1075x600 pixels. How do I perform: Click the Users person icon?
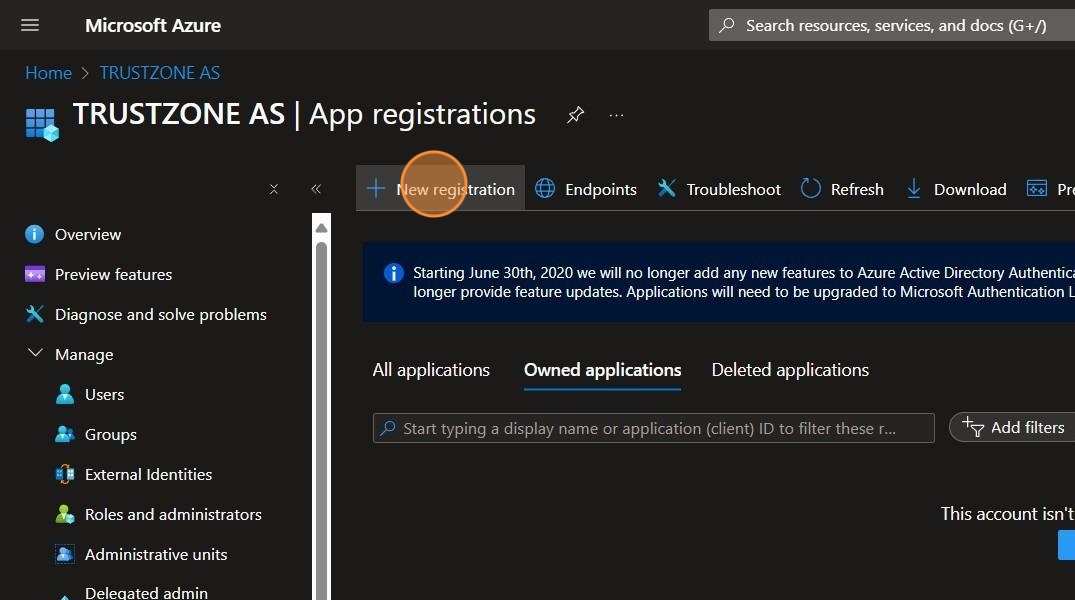[65, 394]
